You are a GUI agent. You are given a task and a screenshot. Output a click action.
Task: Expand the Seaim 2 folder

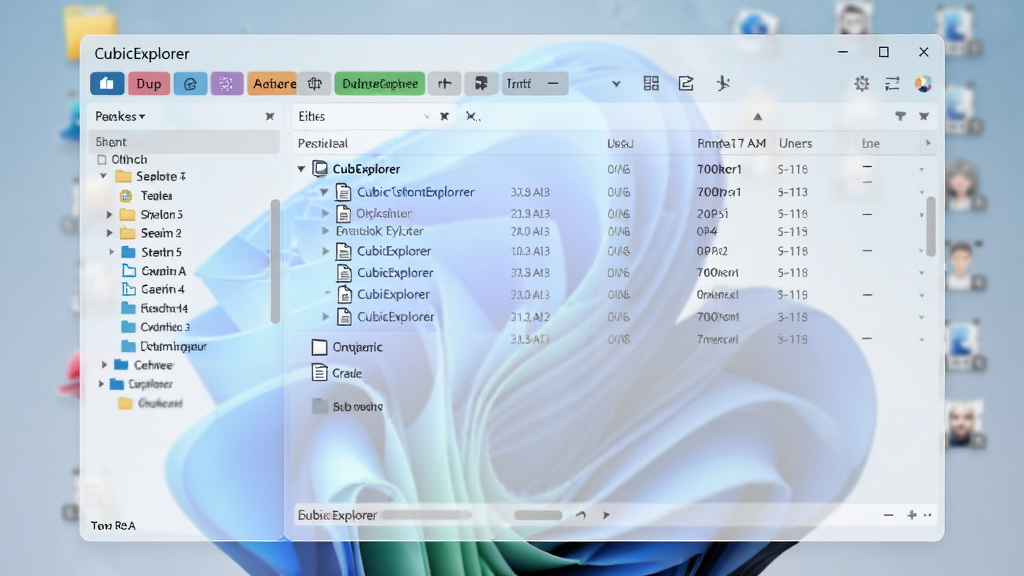coord(110,233)
